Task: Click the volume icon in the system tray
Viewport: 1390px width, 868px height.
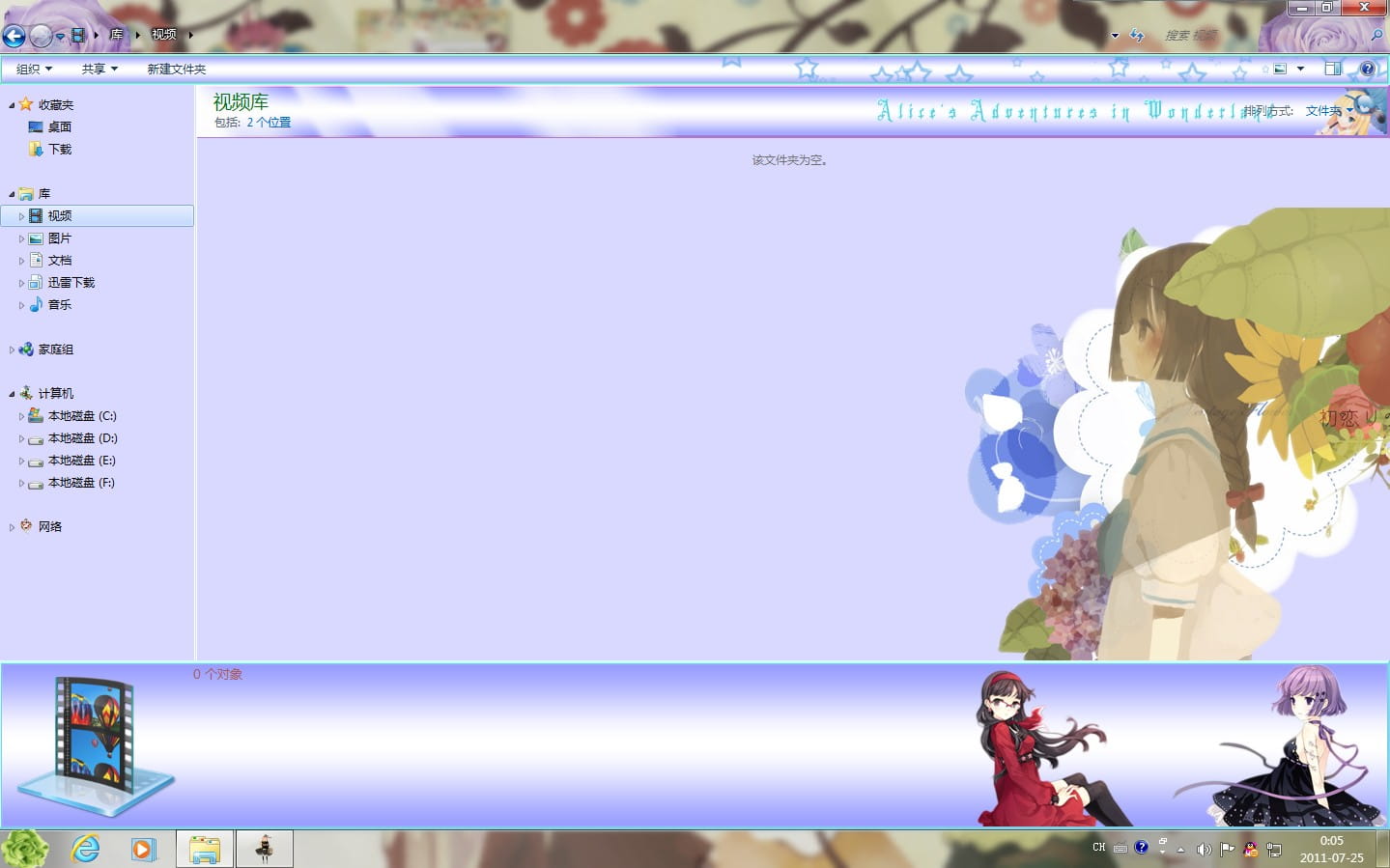Action: coord(1204,849)
